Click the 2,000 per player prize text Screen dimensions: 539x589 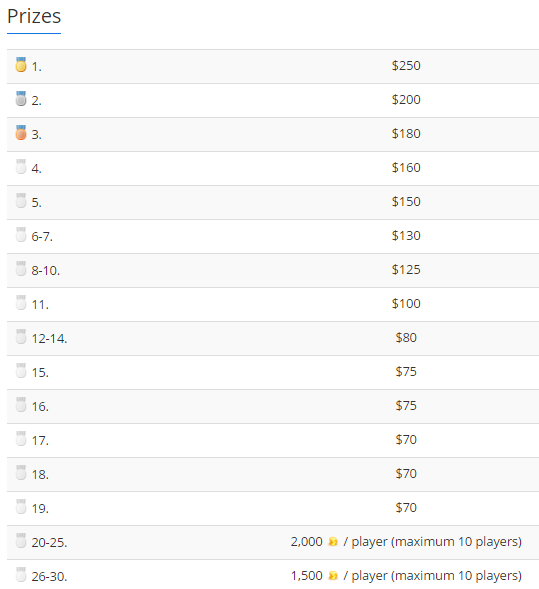[x=406, y=542]
